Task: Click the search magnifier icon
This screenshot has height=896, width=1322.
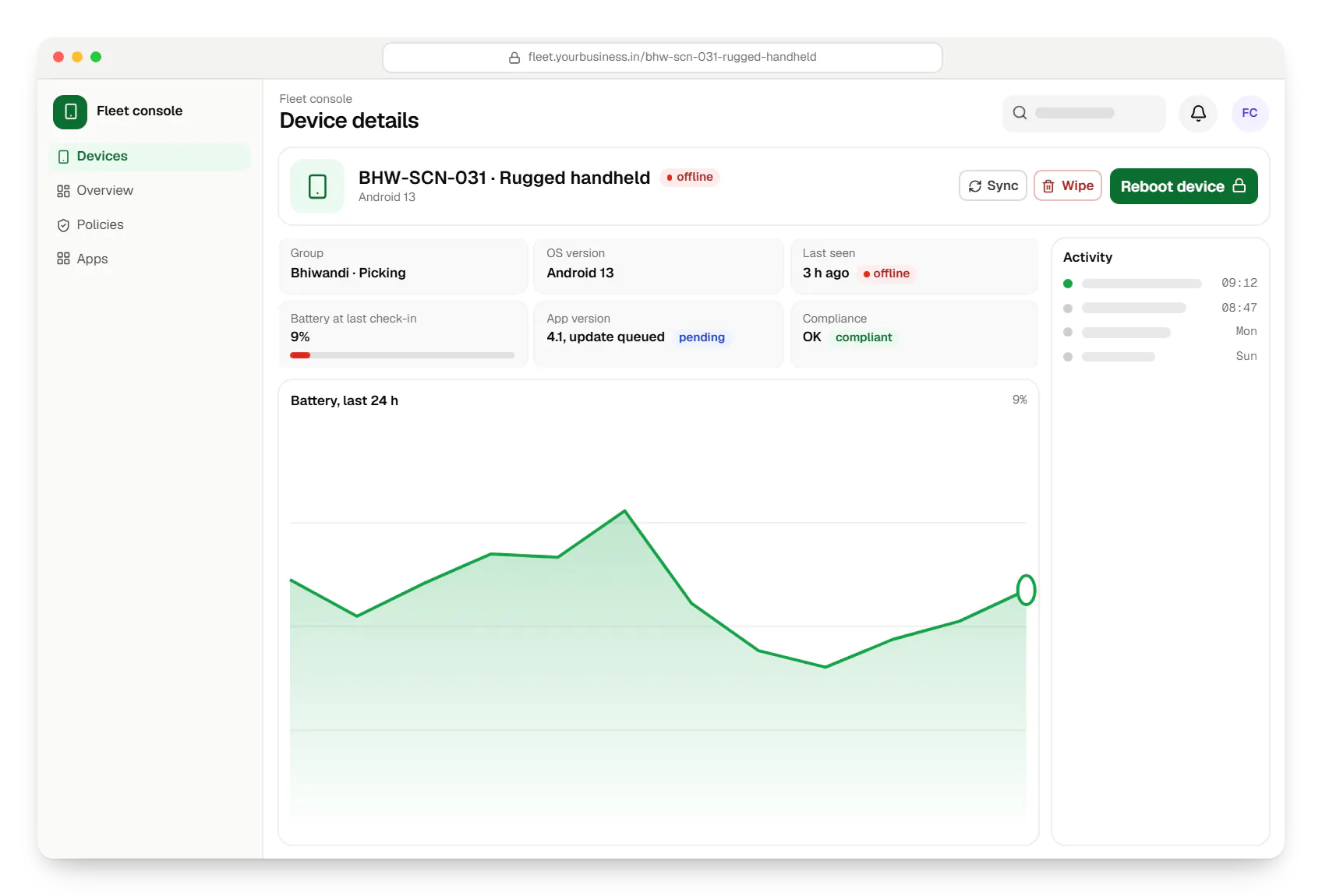Action: [x=1020, y=113]
